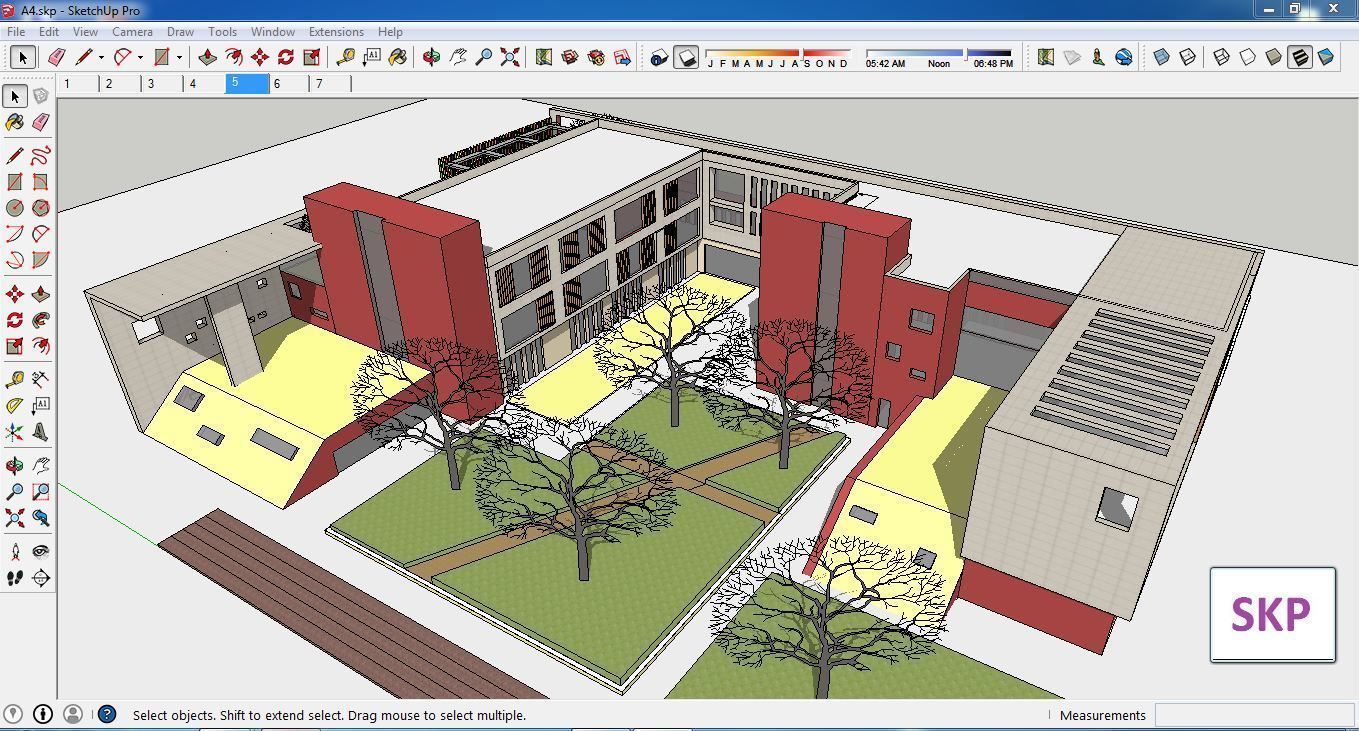Switch to Wireframe style
Image resolution: width=1359 pixels, height=731 pixels.
click(1221, 57)
